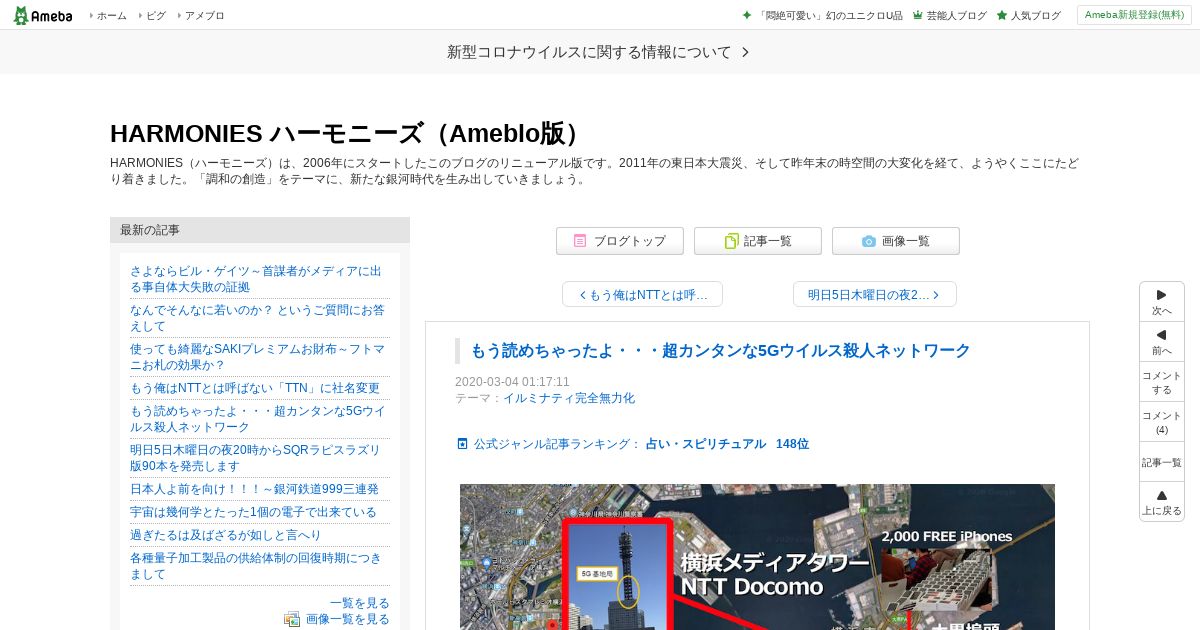Open sidebar post さよならビル・ゲイツ
This screenshot has width=1200, height=630.
256,279
